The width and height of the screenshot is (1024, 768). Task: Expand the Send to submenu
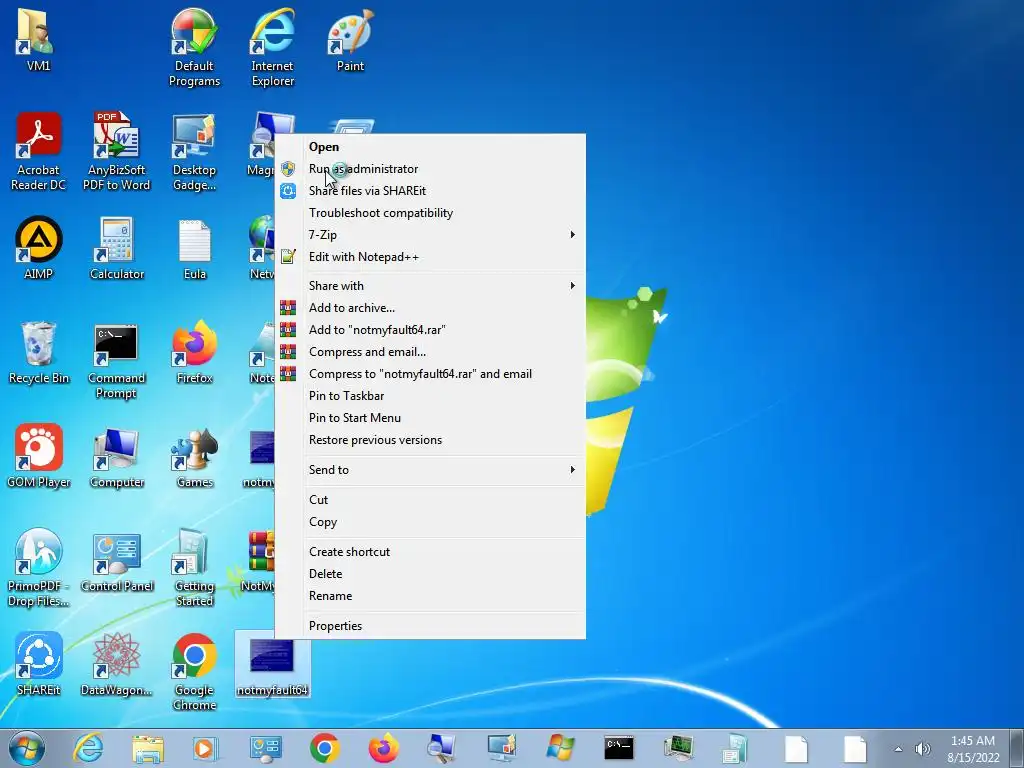pos(430,470)
